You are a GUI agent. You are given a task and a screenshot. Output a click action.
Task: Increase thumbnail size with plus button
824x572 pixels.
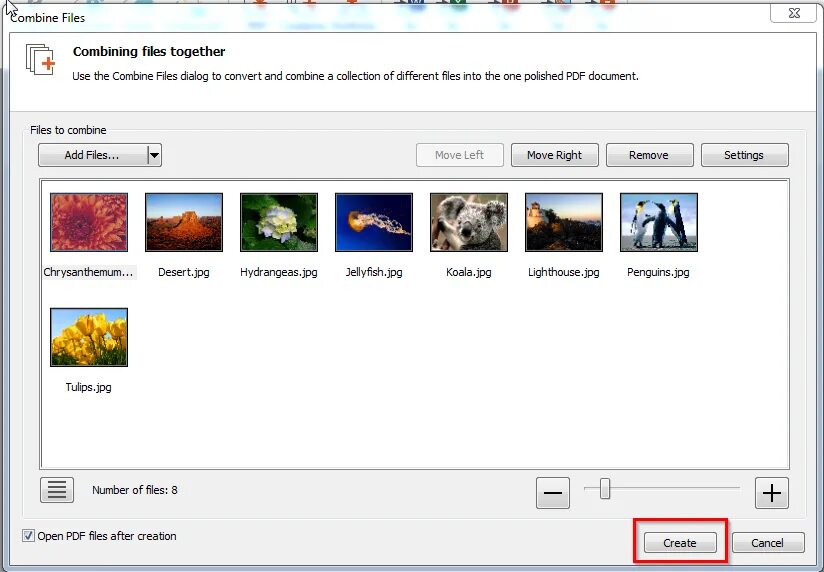tap(771, 493)
